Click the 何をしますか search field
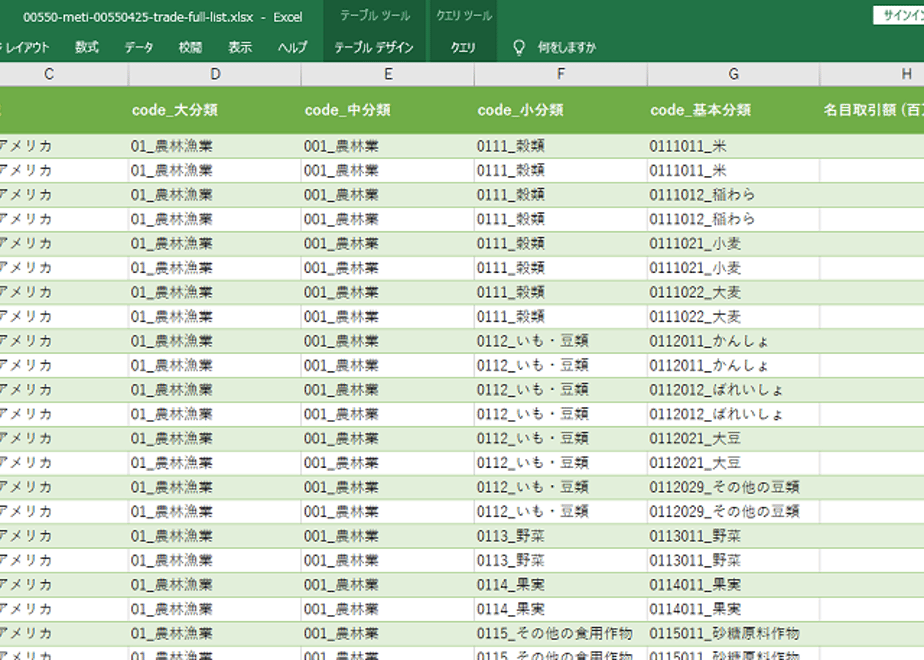Image resolution: width=924 pixels, height=660 pixels. [x=567, y=47]
